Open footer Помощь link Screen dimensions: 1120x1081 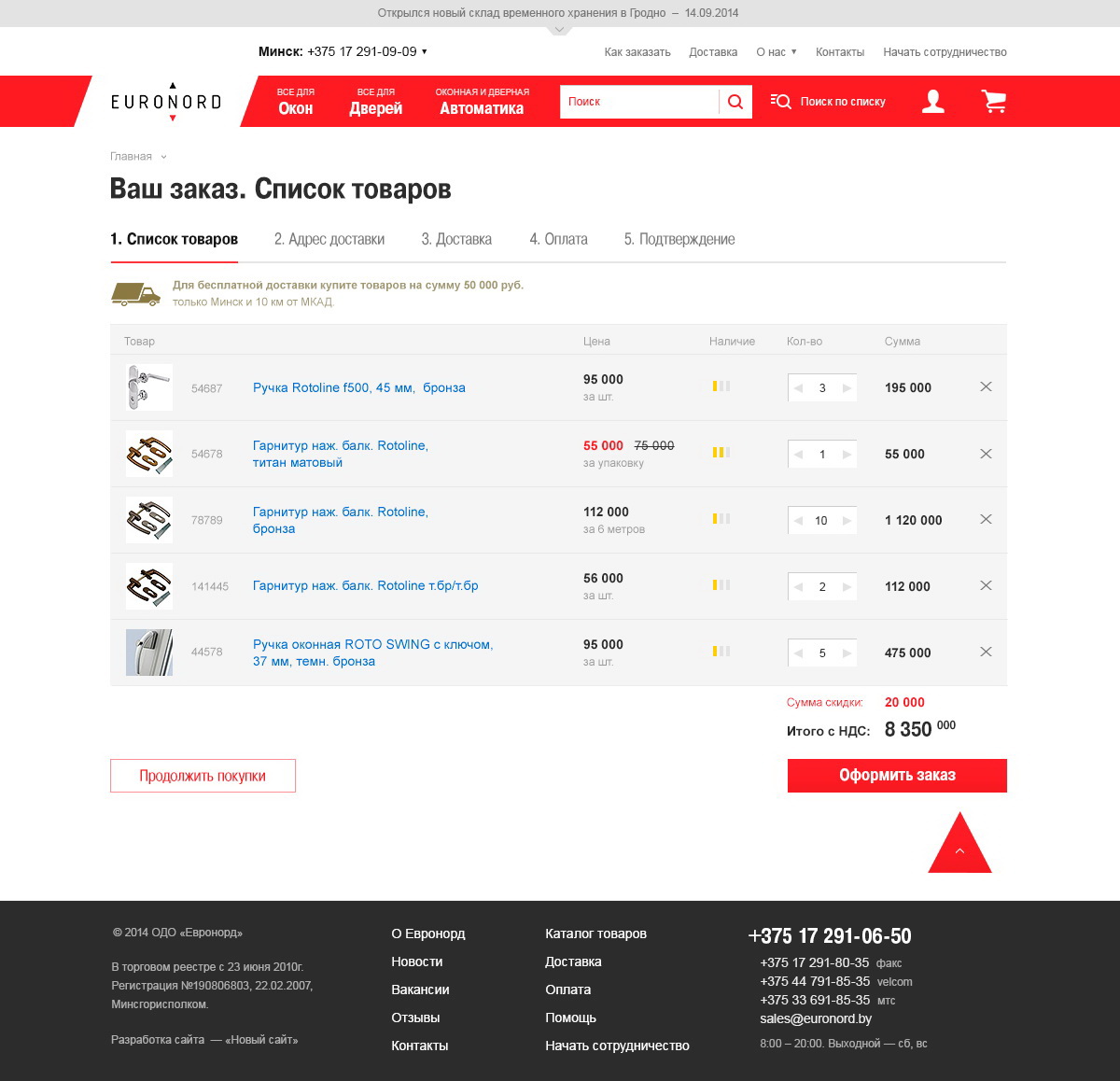[570, 1018]
